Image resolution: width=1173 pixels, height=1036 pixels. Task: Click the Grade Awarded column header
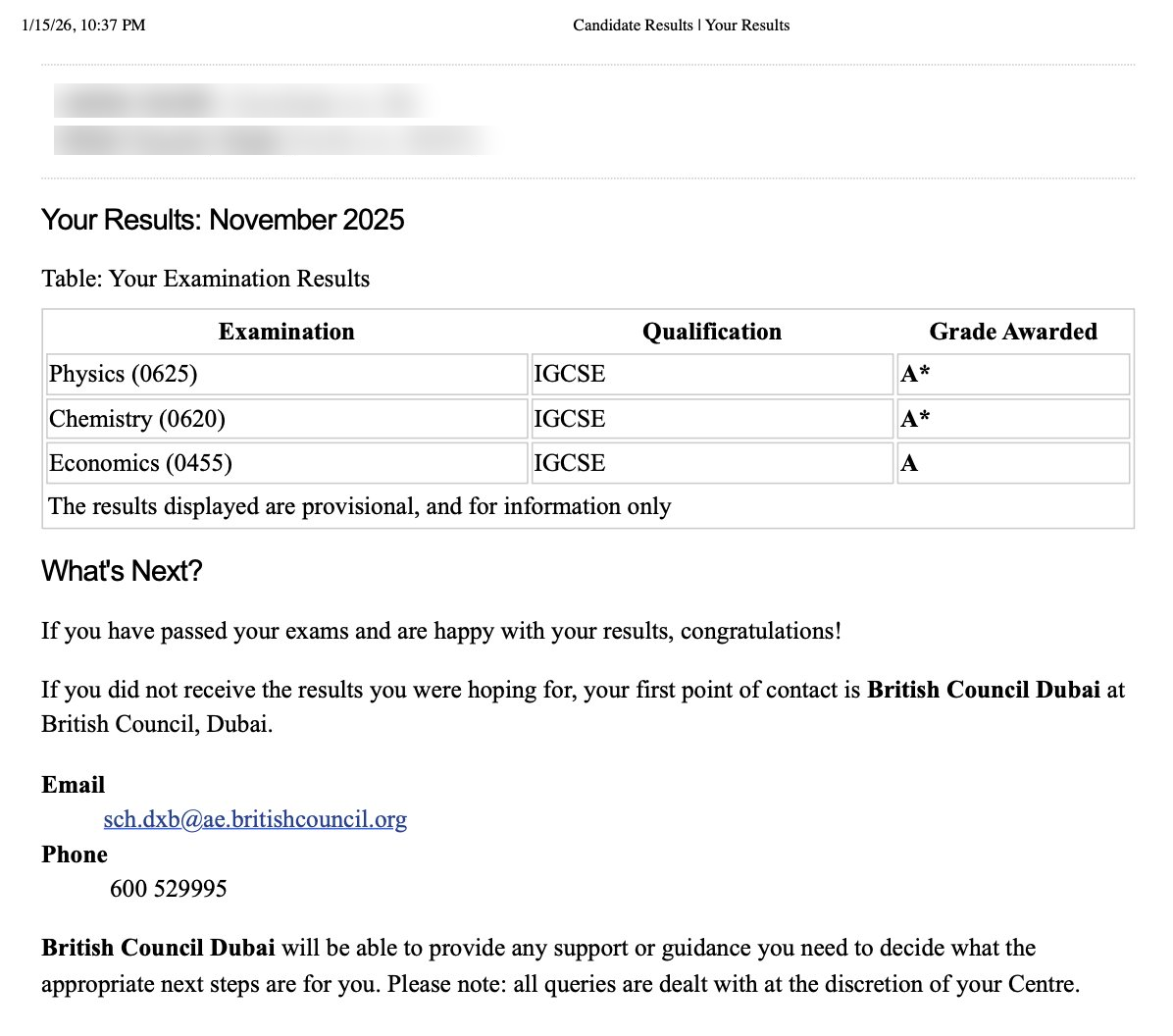pyautogui.click(x=1013, y=332)
